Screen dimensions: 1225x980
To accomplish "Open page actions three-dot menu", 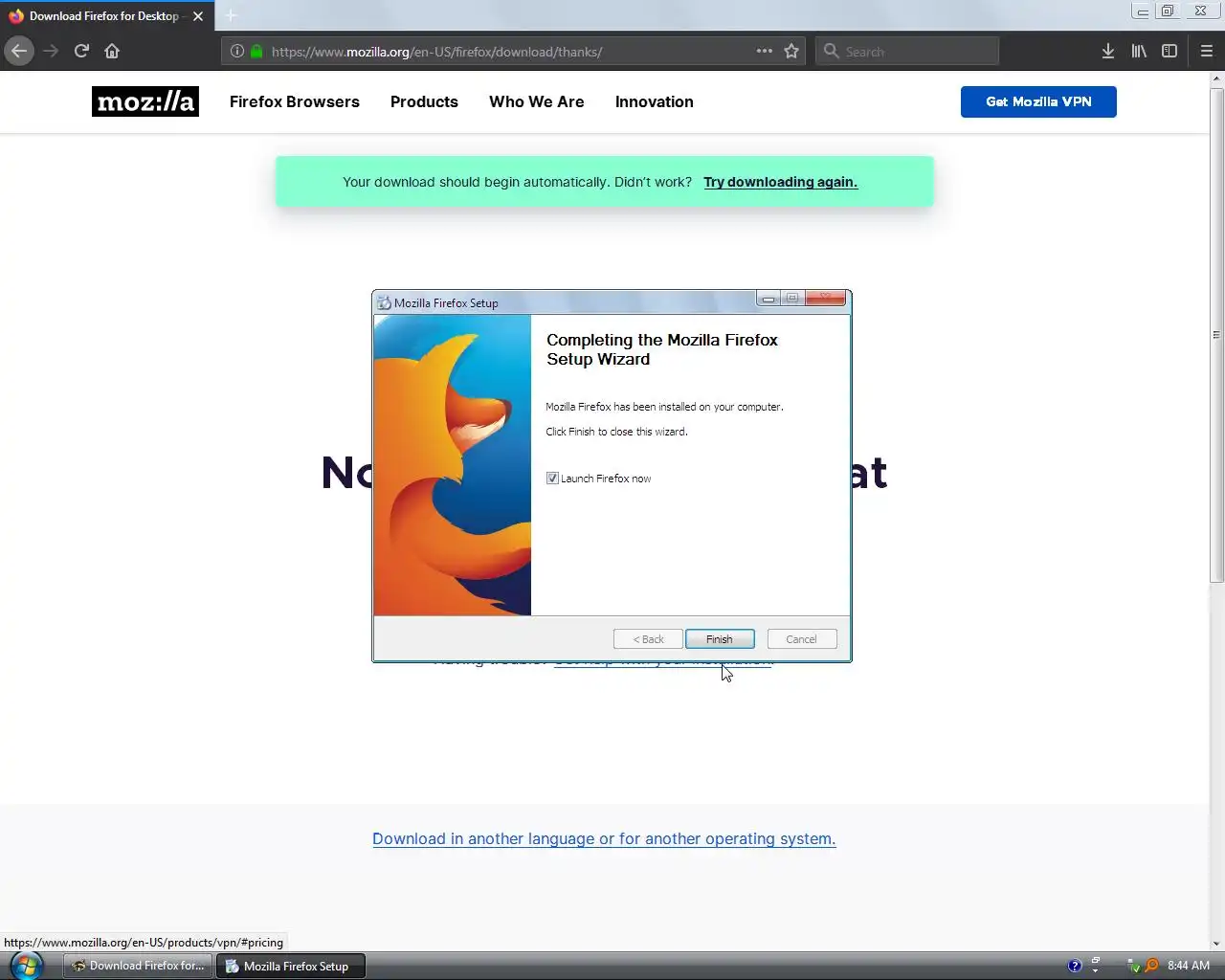I will tap(764, 51).
